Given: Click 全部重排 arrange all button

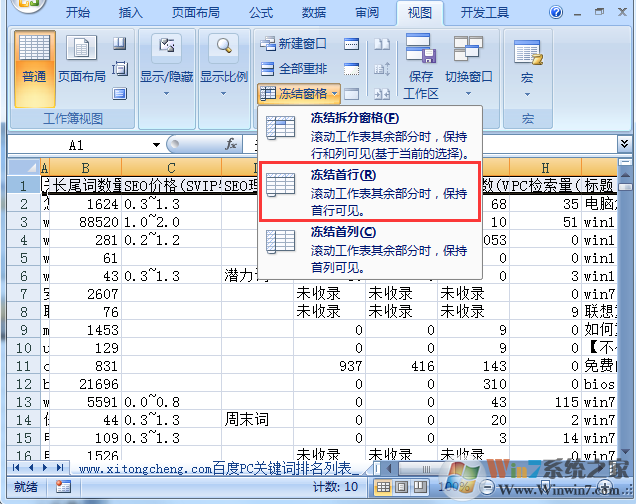Looking at the screenshot, I should point(293,69).
